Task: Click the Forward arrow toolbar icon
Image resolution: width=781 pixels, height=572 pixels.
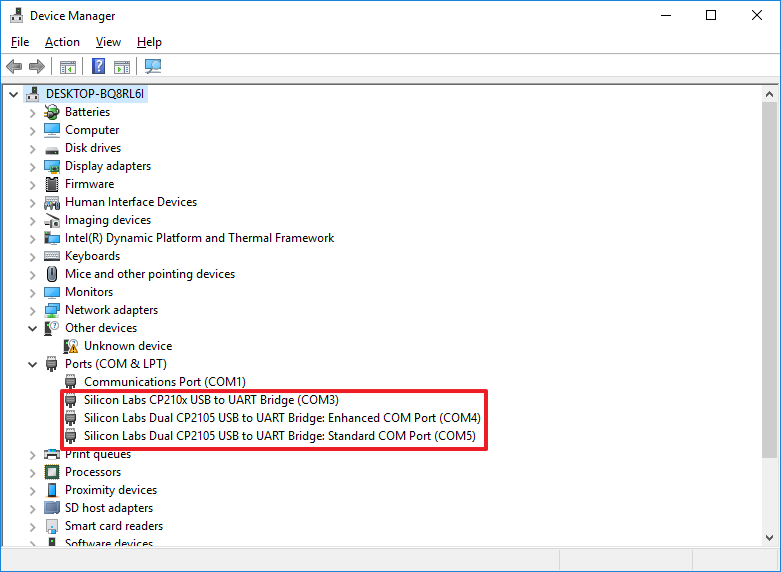Action: point(37,66)
